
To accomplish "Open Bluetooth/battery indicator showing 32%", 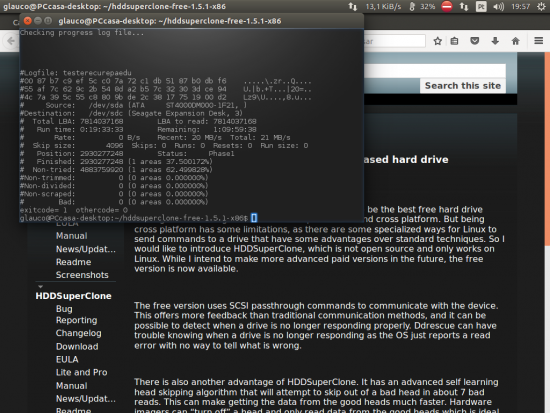I will point(422,6).
